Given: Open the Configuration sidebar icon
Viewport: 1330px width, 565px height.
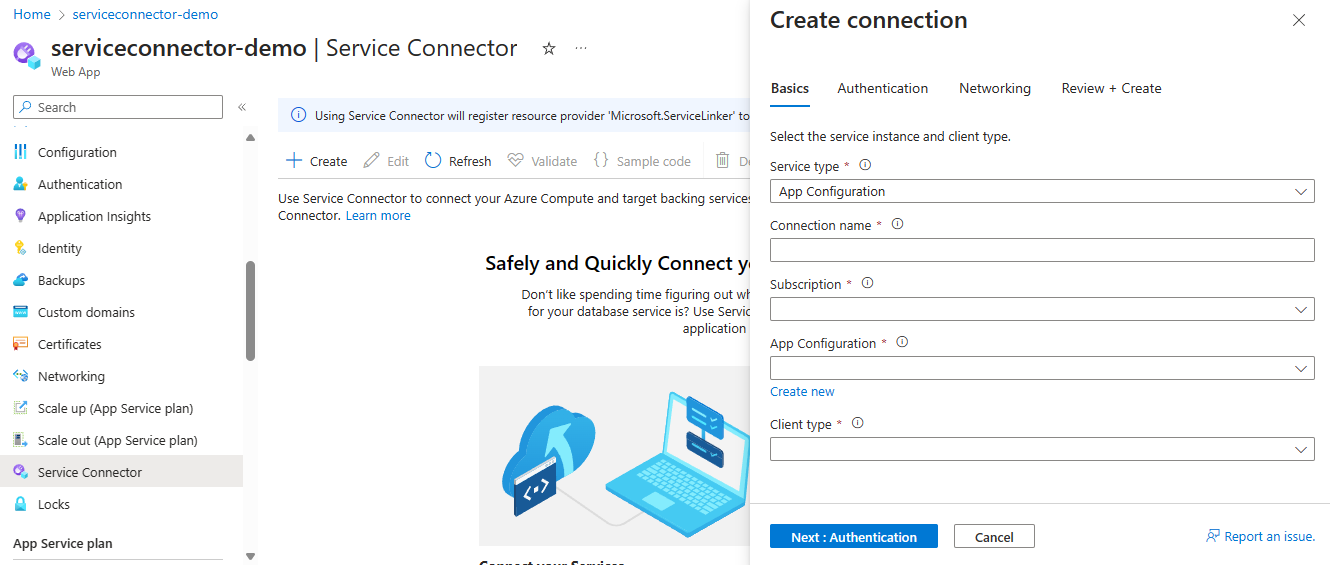Looking at the screenshot, I should pos(20,152).
